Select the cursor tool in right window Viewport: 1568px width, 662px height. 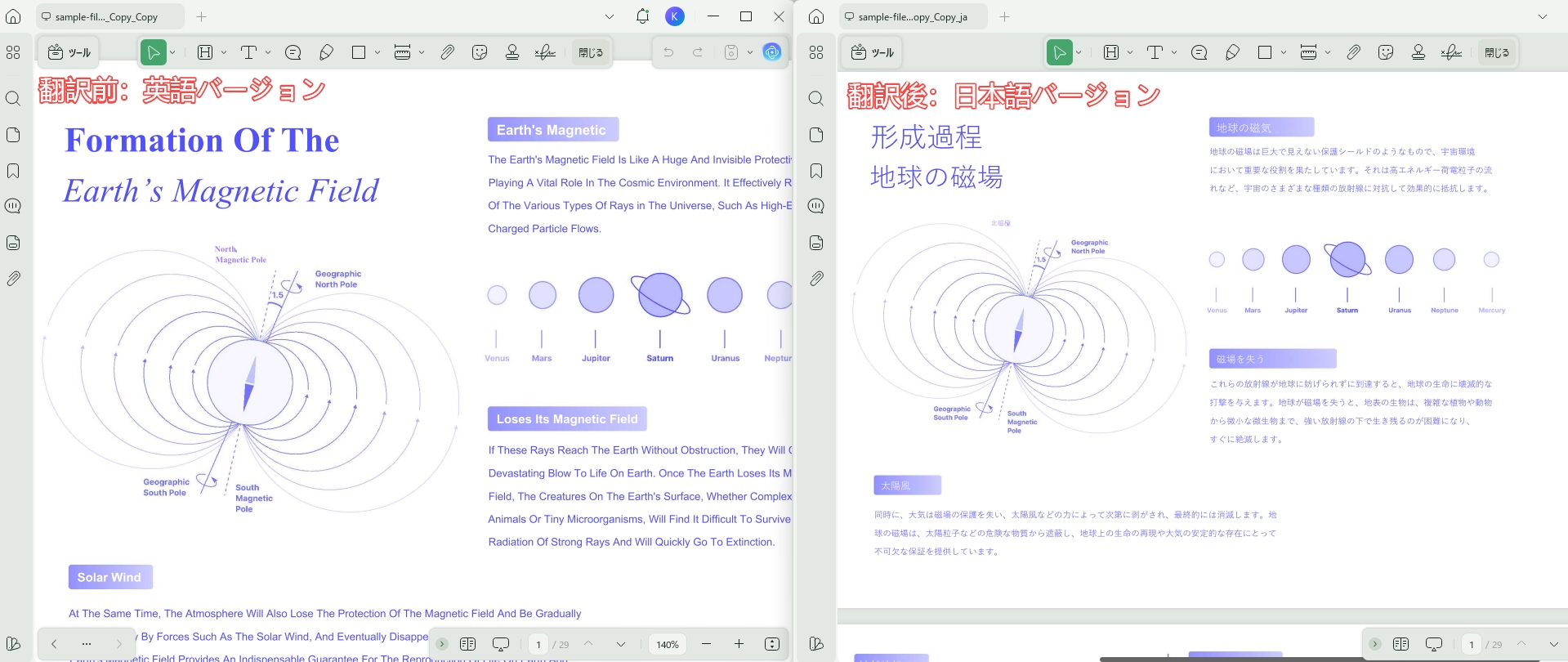click(1059, 52)
